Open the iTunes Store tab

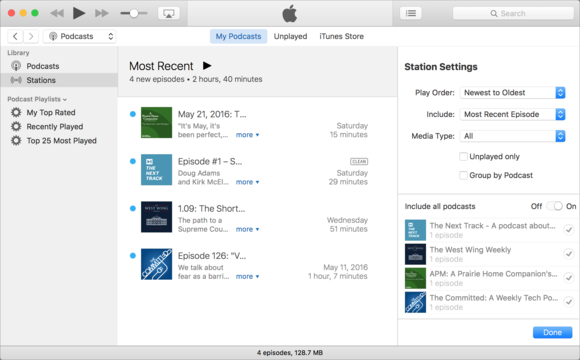click(341, 36)
